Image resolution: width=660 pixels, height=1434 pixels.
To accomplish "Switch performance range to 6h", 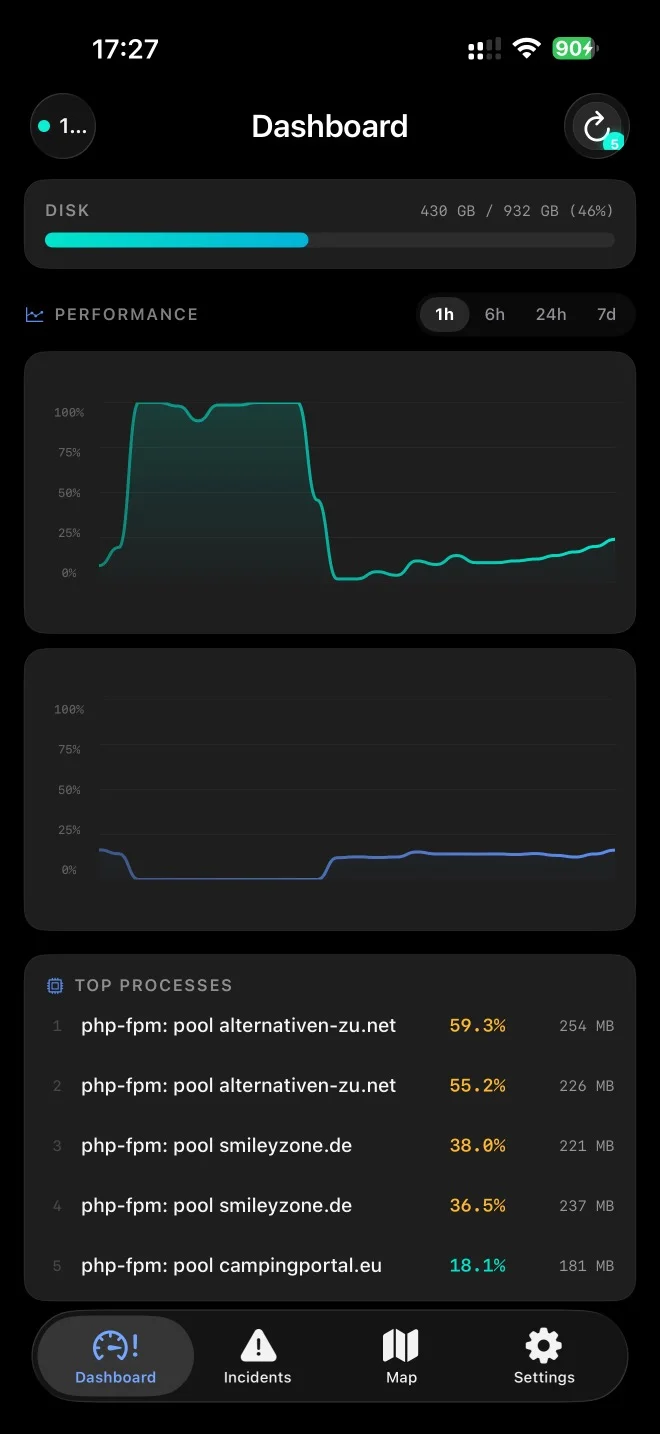I will [494, 314].
